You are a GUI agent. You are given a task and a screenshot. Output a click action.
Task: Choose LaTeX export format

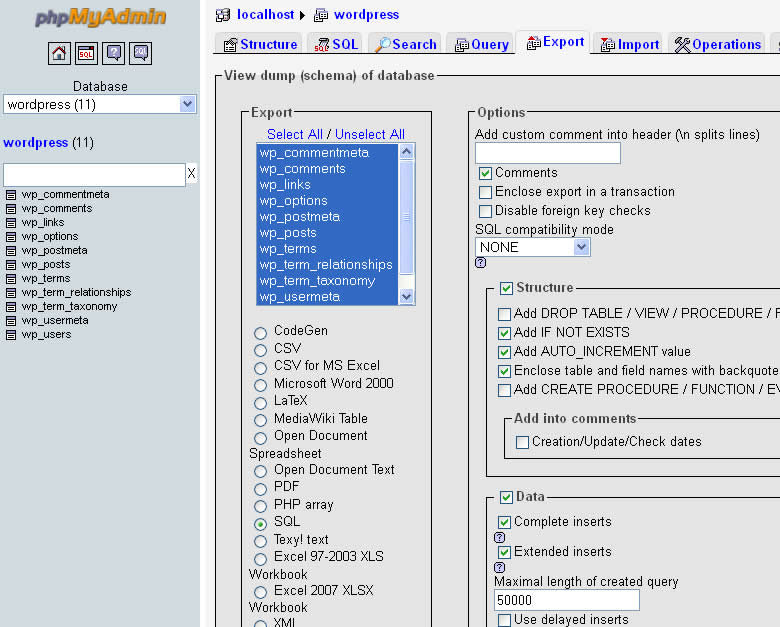tap(261, 403)
